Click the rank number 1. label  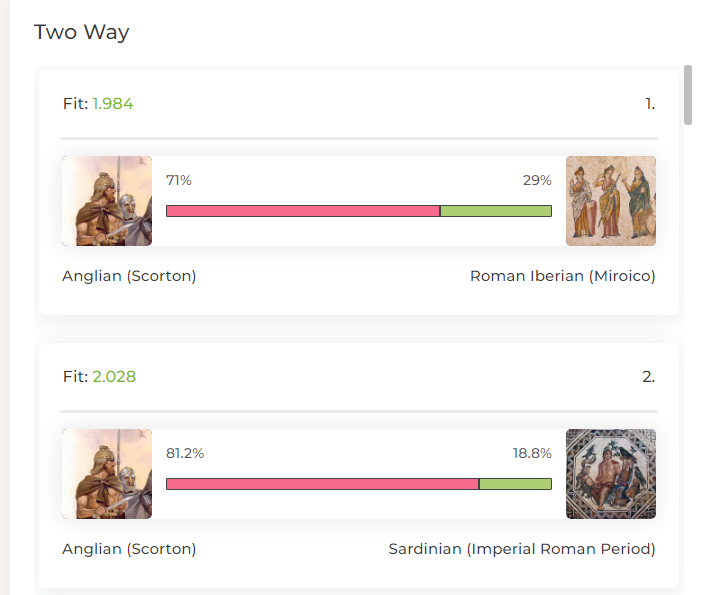pyautogui.click(x=650, y=104)
